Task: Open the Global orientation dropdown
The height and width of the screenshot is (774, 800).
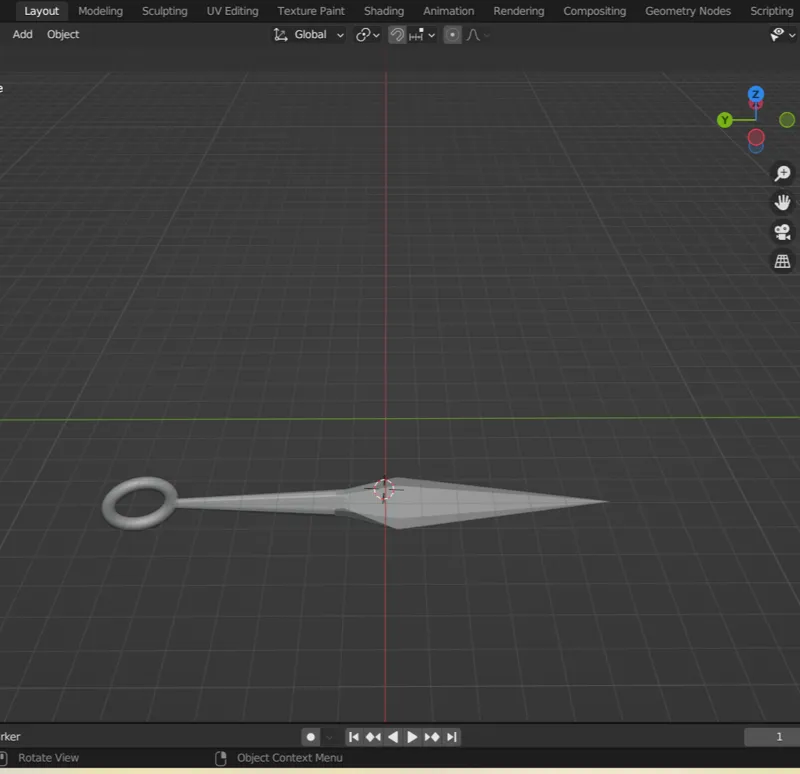Action: click(308, 35)
